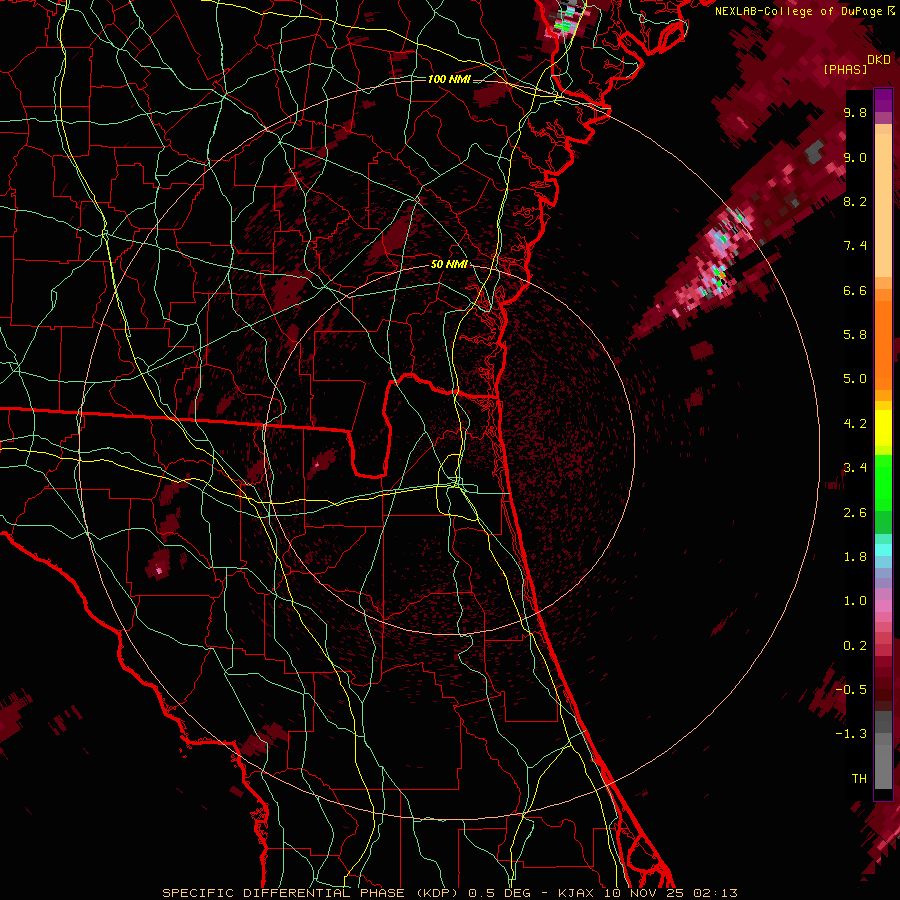Click the 100 NMI range ring label

[449, 79]
